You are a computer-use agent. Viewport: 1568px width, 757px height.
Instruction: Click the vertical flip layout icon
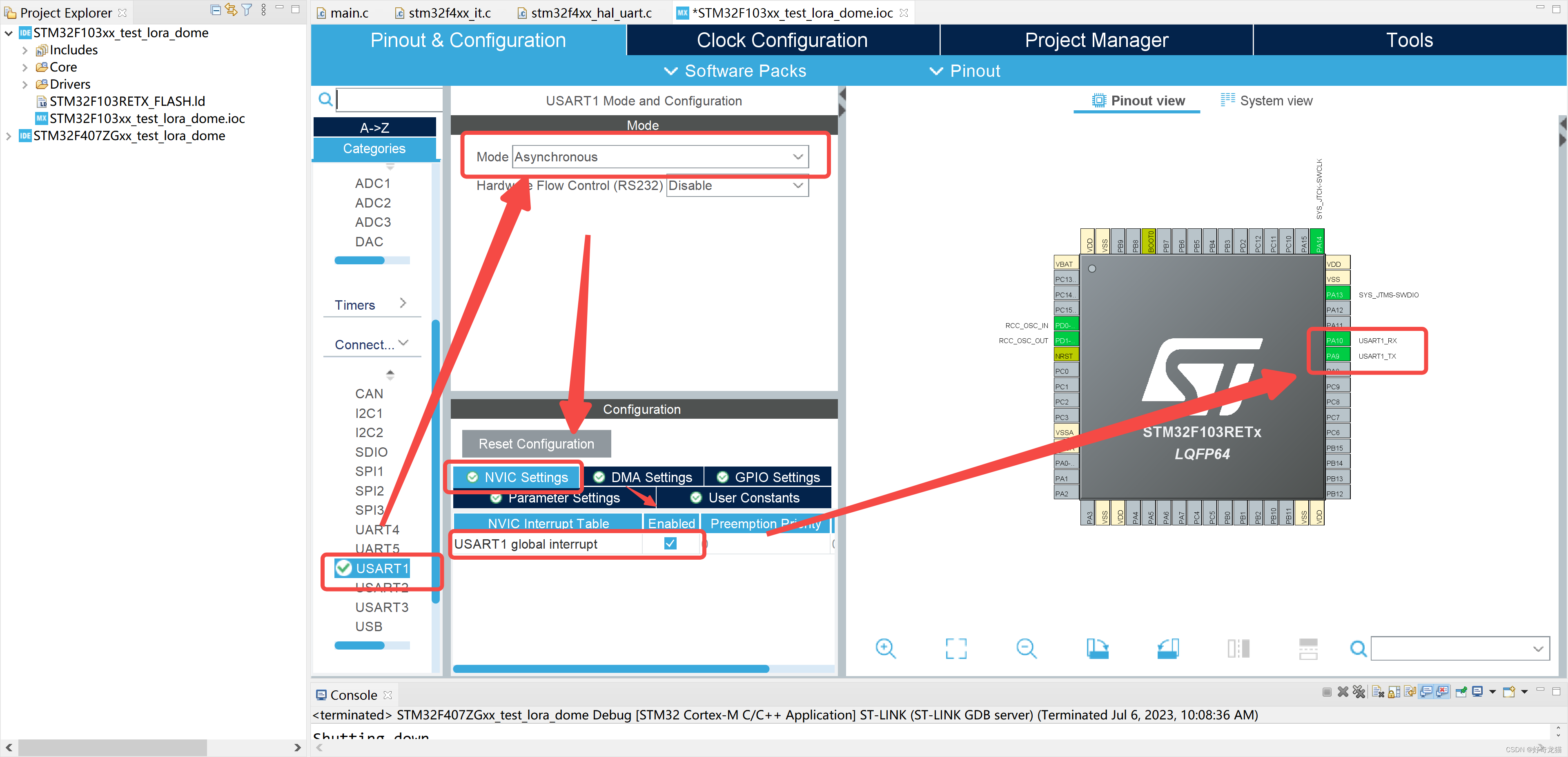coord(1238,649)
